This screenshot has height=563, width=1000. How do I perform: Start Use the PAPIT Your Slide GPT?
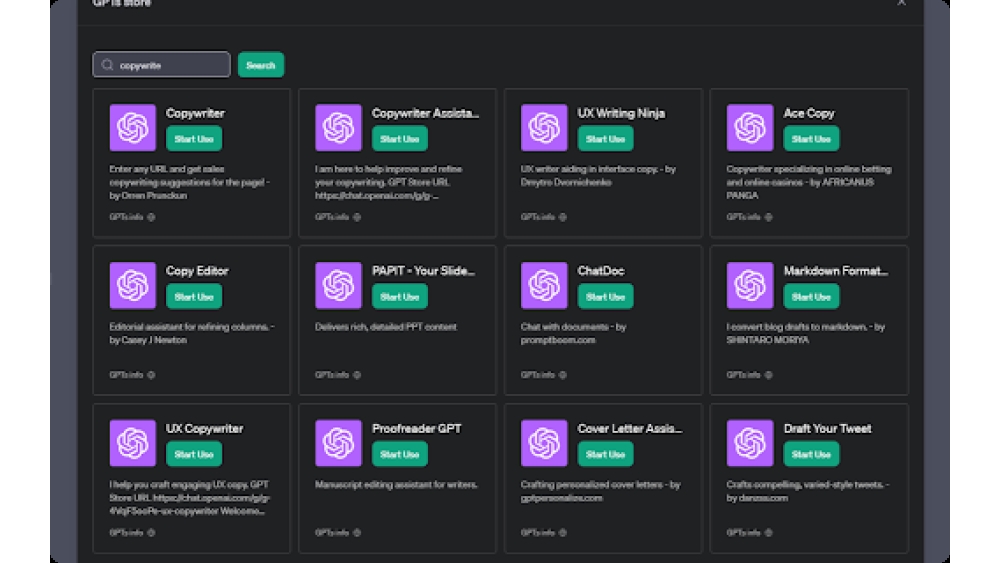(x=400, y=296)
